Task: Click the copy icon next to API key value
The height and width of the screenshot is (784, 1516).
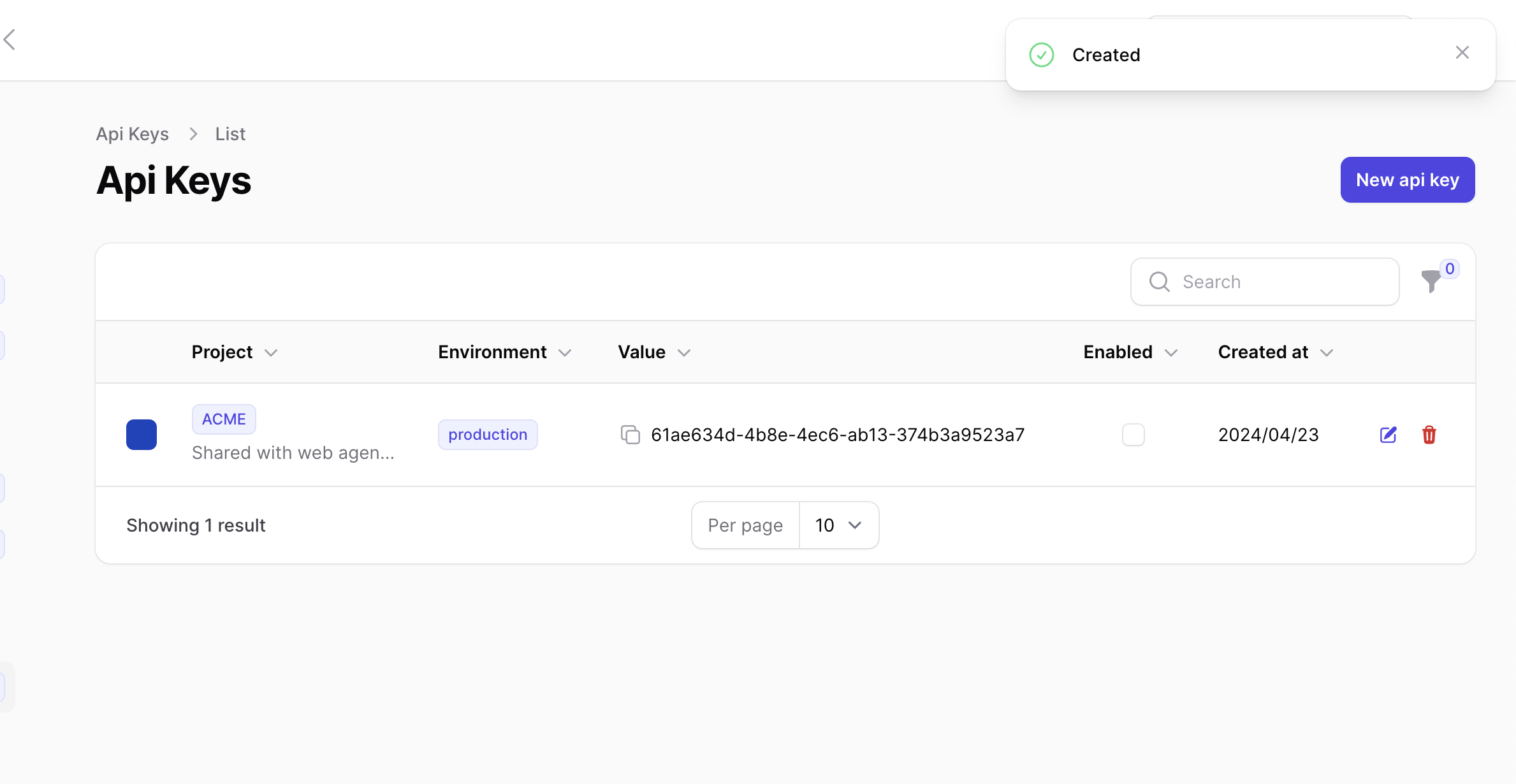Action: [629, 434]
